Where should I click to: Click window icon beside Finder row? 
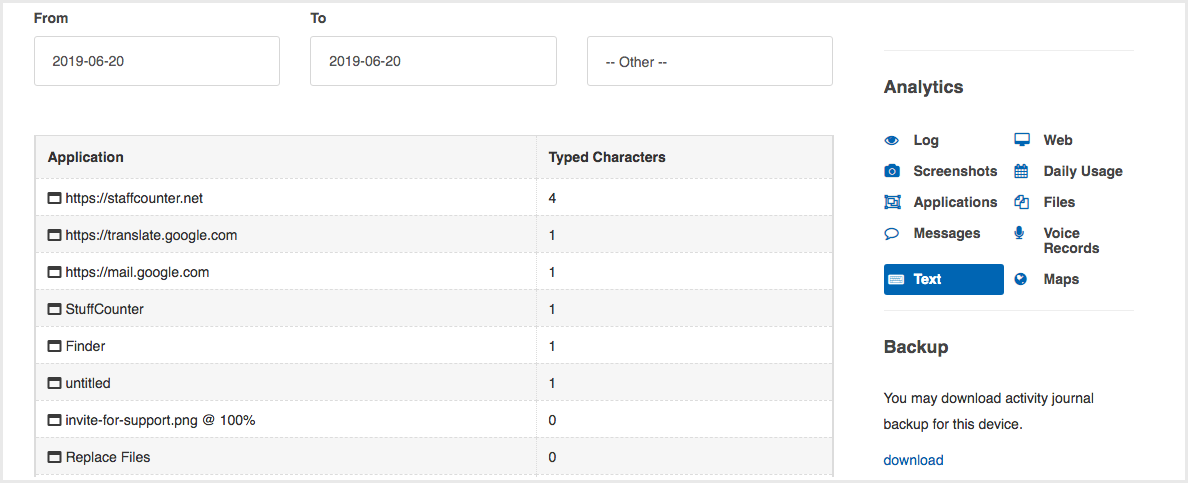(x=55, y=347)
